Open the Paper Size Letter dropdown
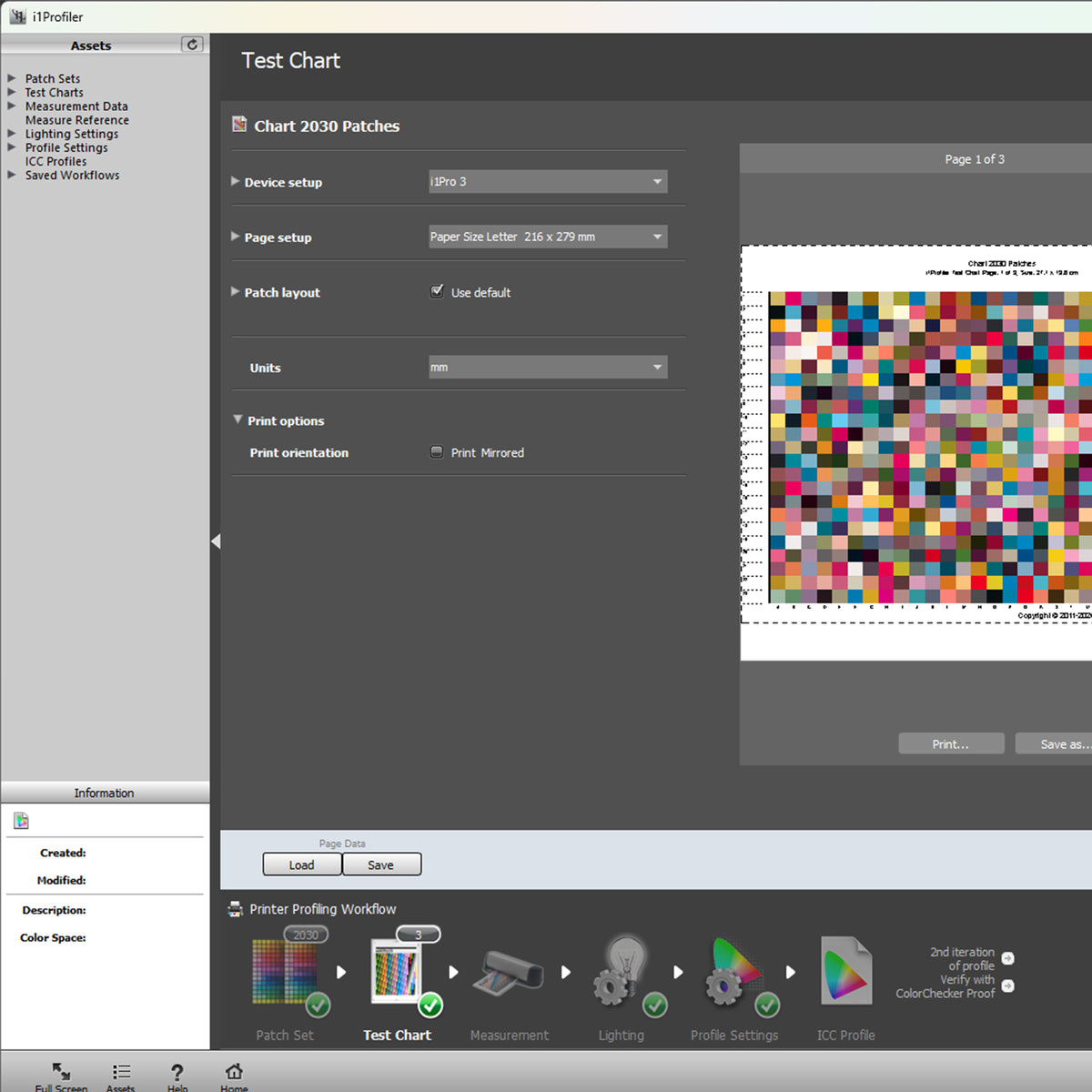 tap(548, 237)
